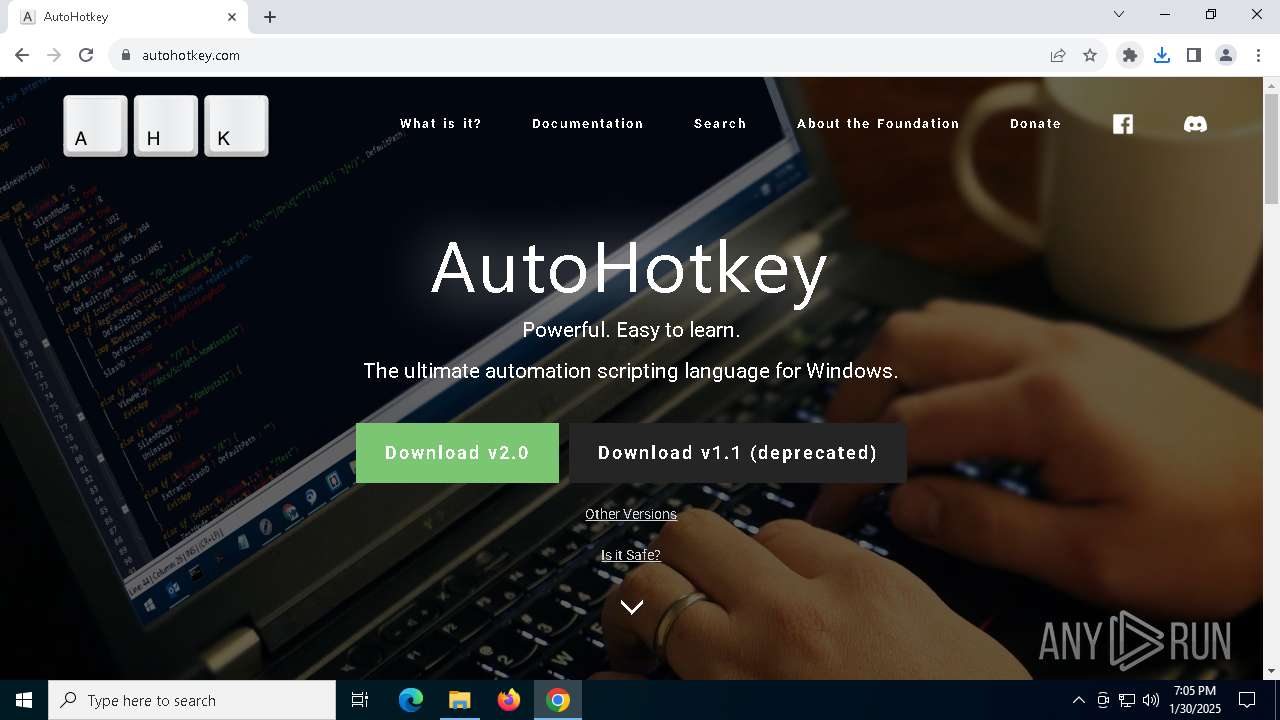Viewport: 1280px width, 720px height.
Task: Open a new tab with plus button
Action: coord(270,17)
